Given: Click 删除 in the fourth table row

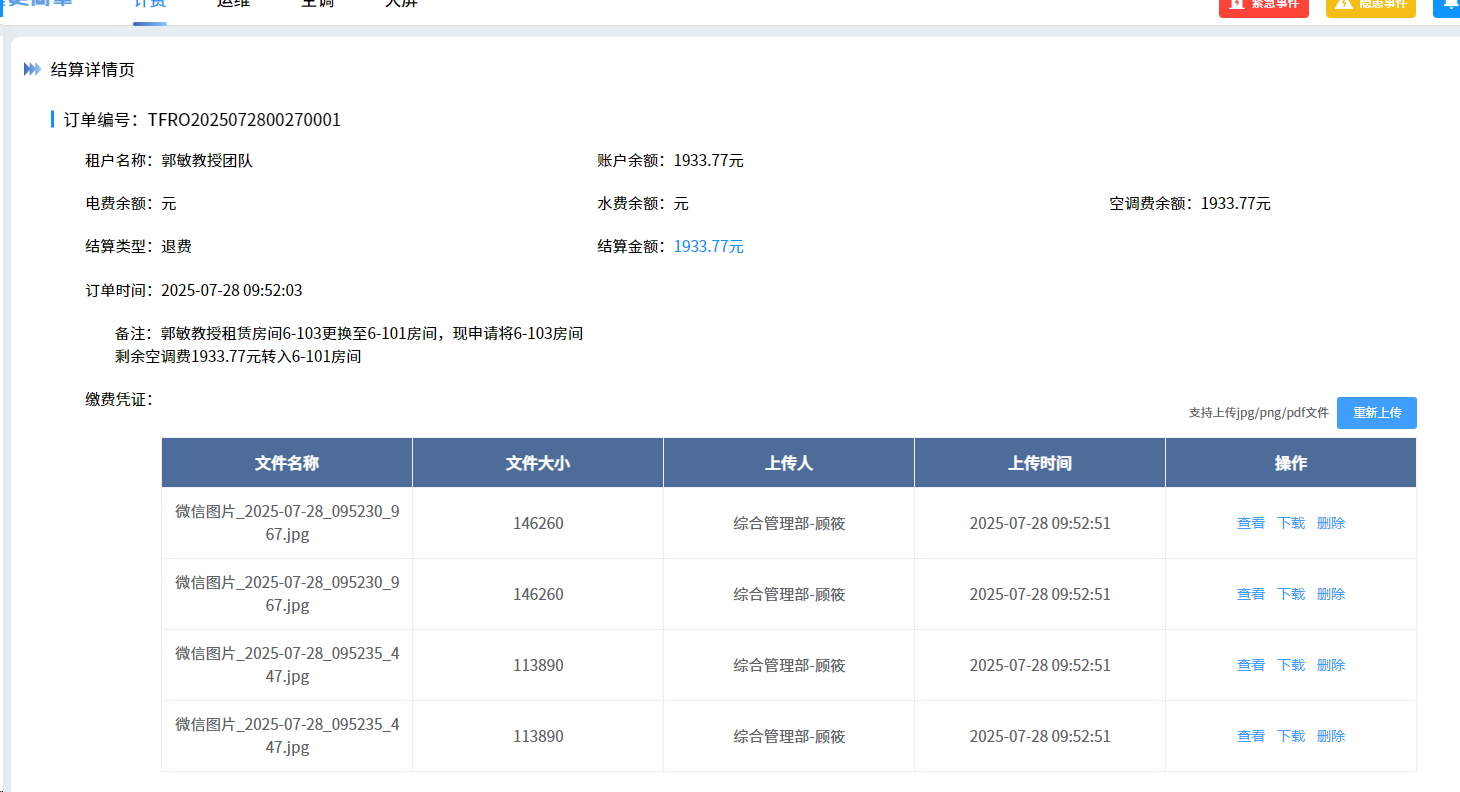Looking at the screenshot, I should [x=1331, y=736].
